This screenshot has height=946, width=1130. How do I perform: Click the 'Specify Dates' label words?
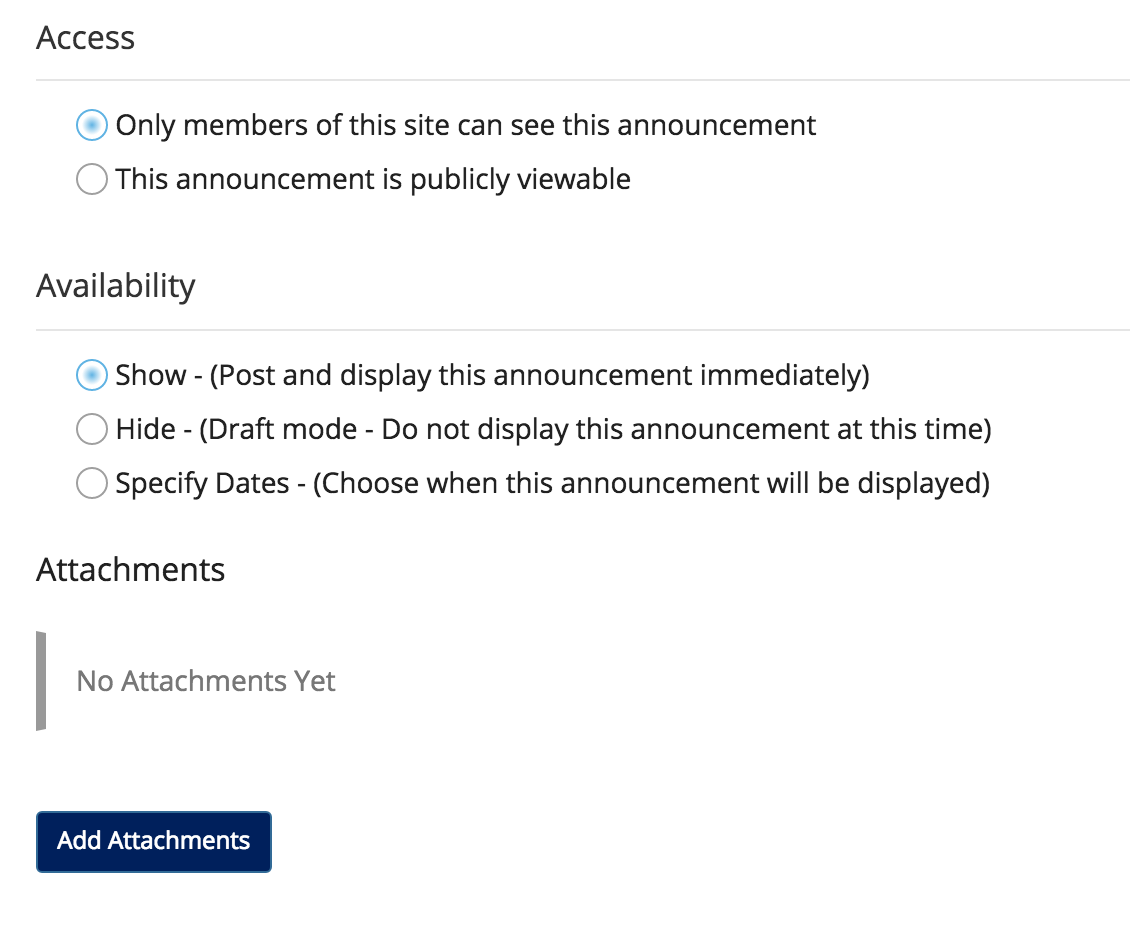click(x=202, y=484)
